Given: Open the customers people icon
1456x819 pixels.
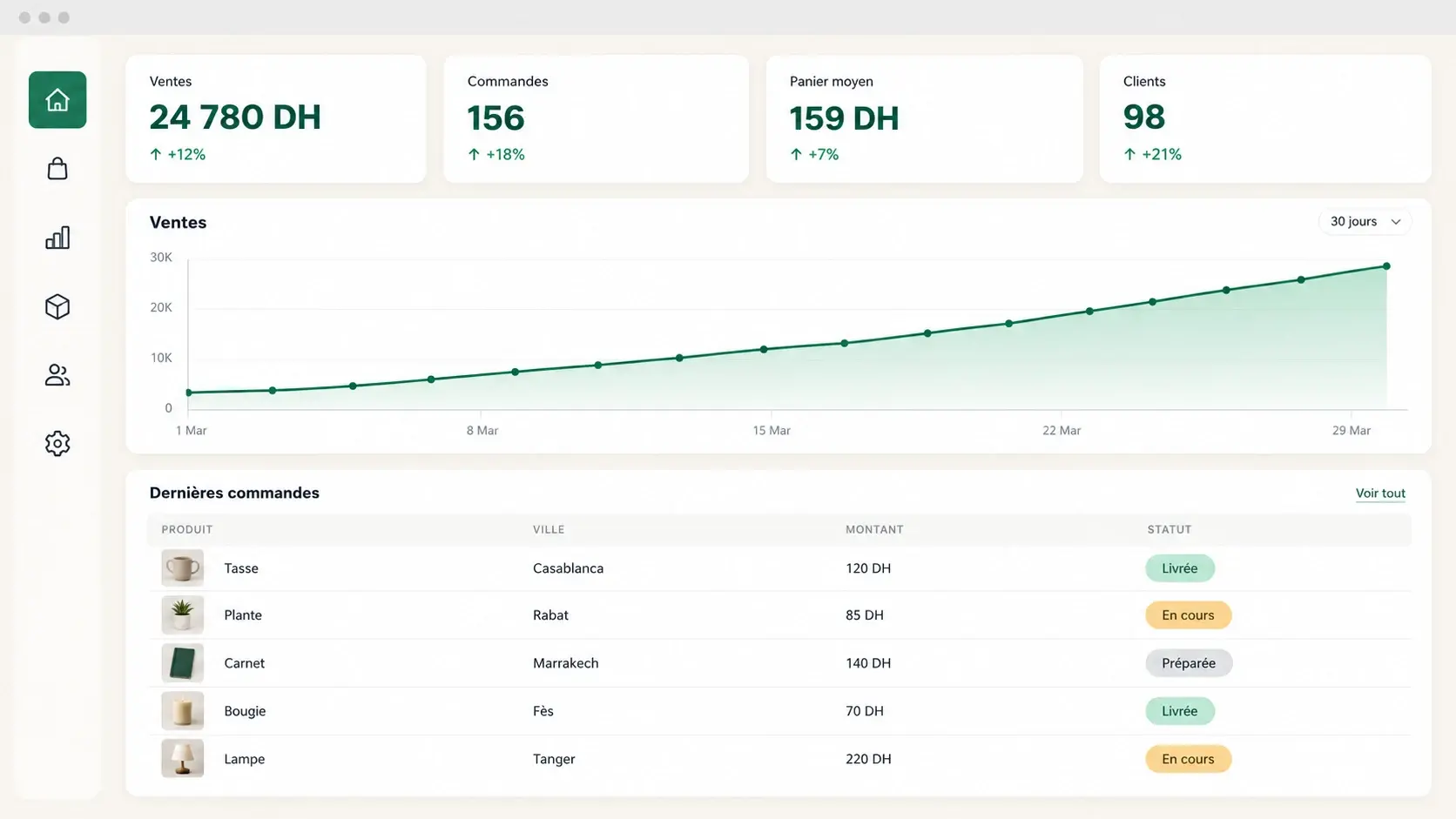Looking at the screenshot, I should (57, 375).
